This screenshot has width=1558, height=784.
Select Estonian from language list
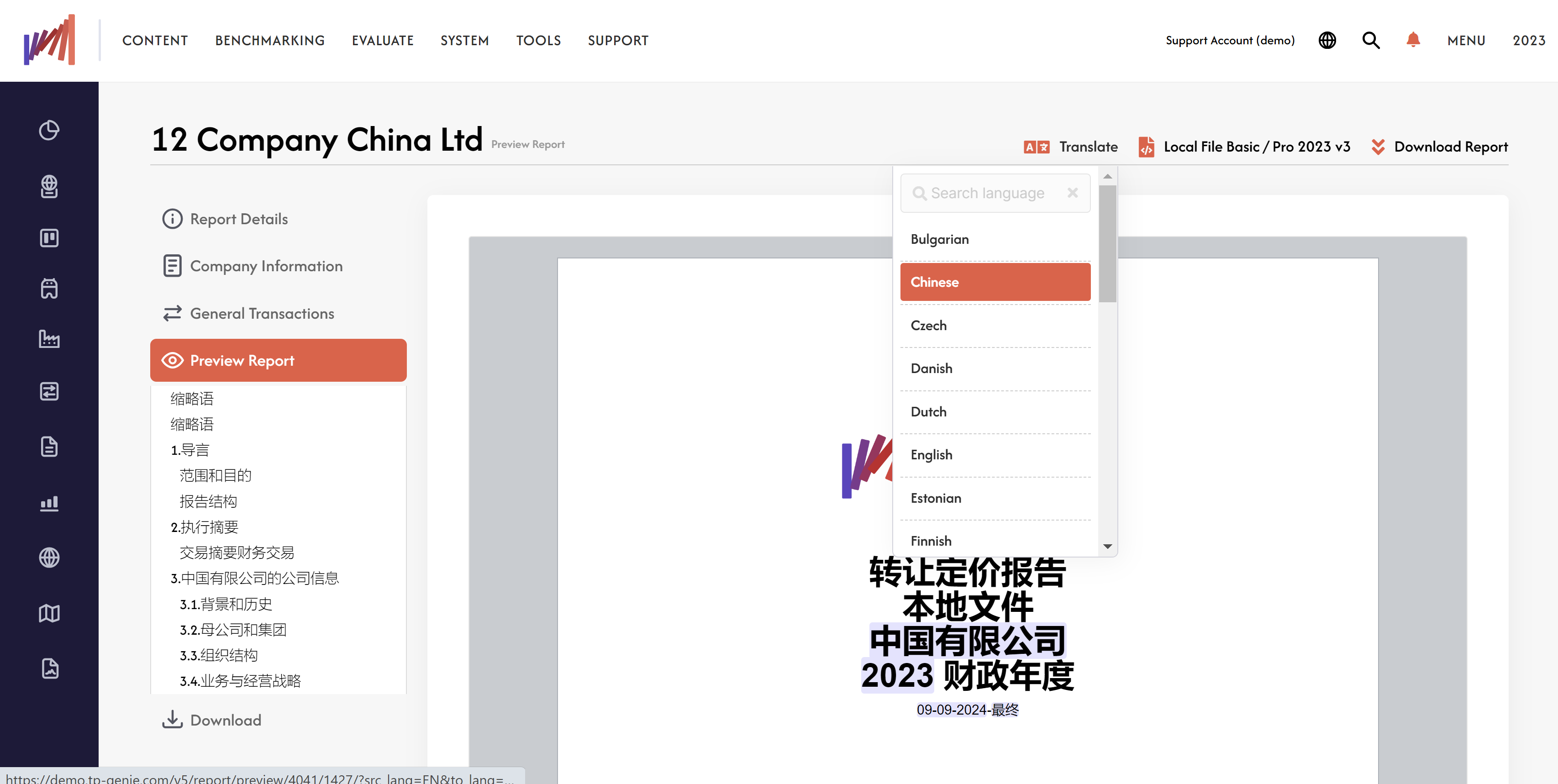(995, 499)
